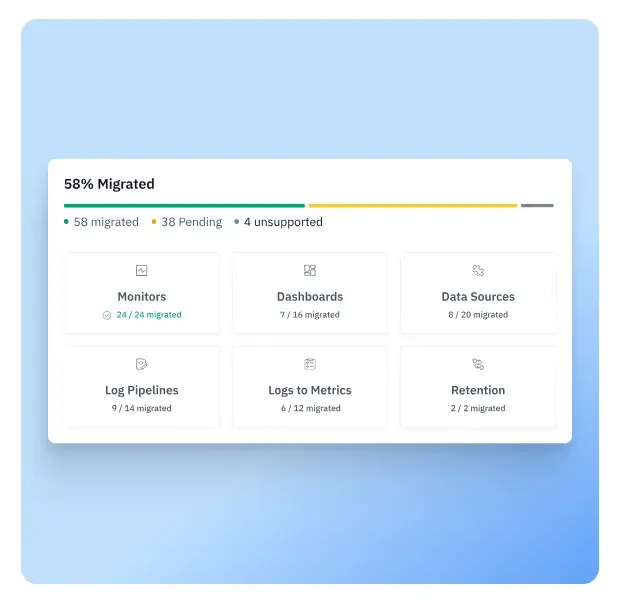Click the gray unsupported legend dot

[x=237, y=222]
